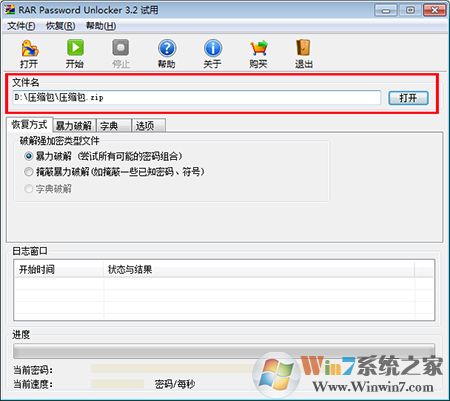The image size is (450, 401).
Task: Select the 掩蔽暴力破解 radio option
Action: click(29, 172)
